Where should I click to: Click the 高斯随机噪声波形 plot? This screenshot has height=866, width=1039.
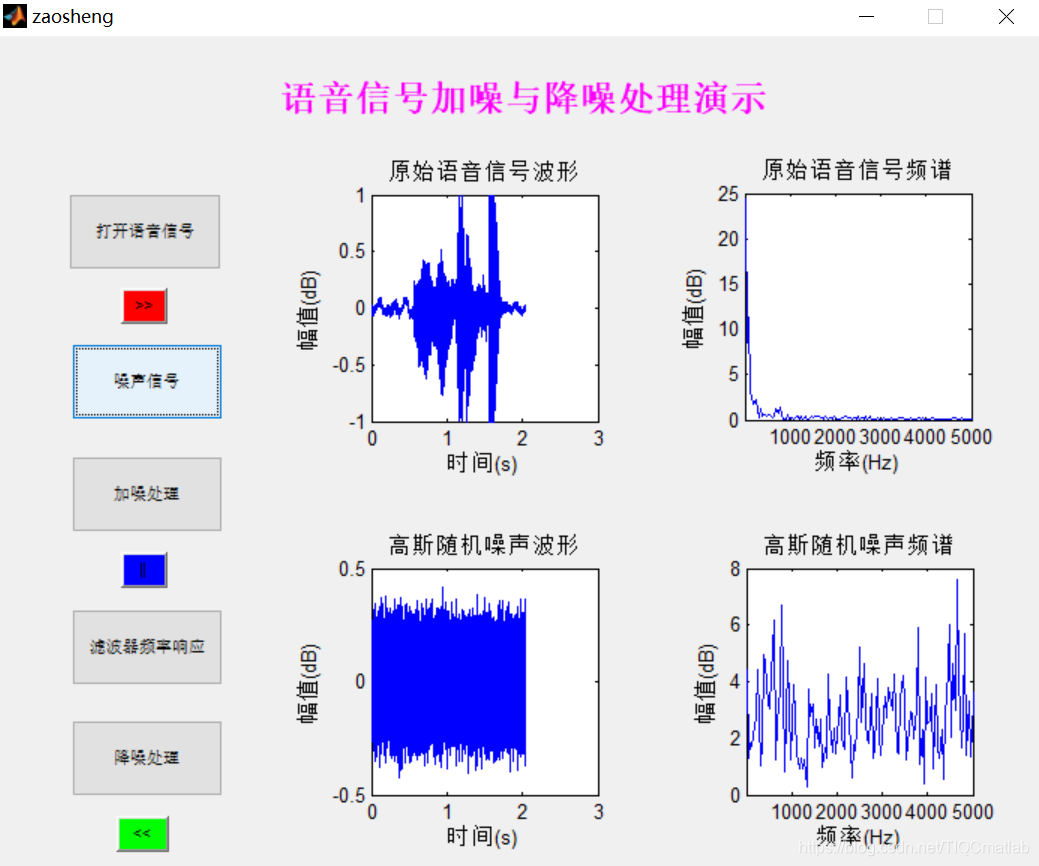[x=485, y=682]
